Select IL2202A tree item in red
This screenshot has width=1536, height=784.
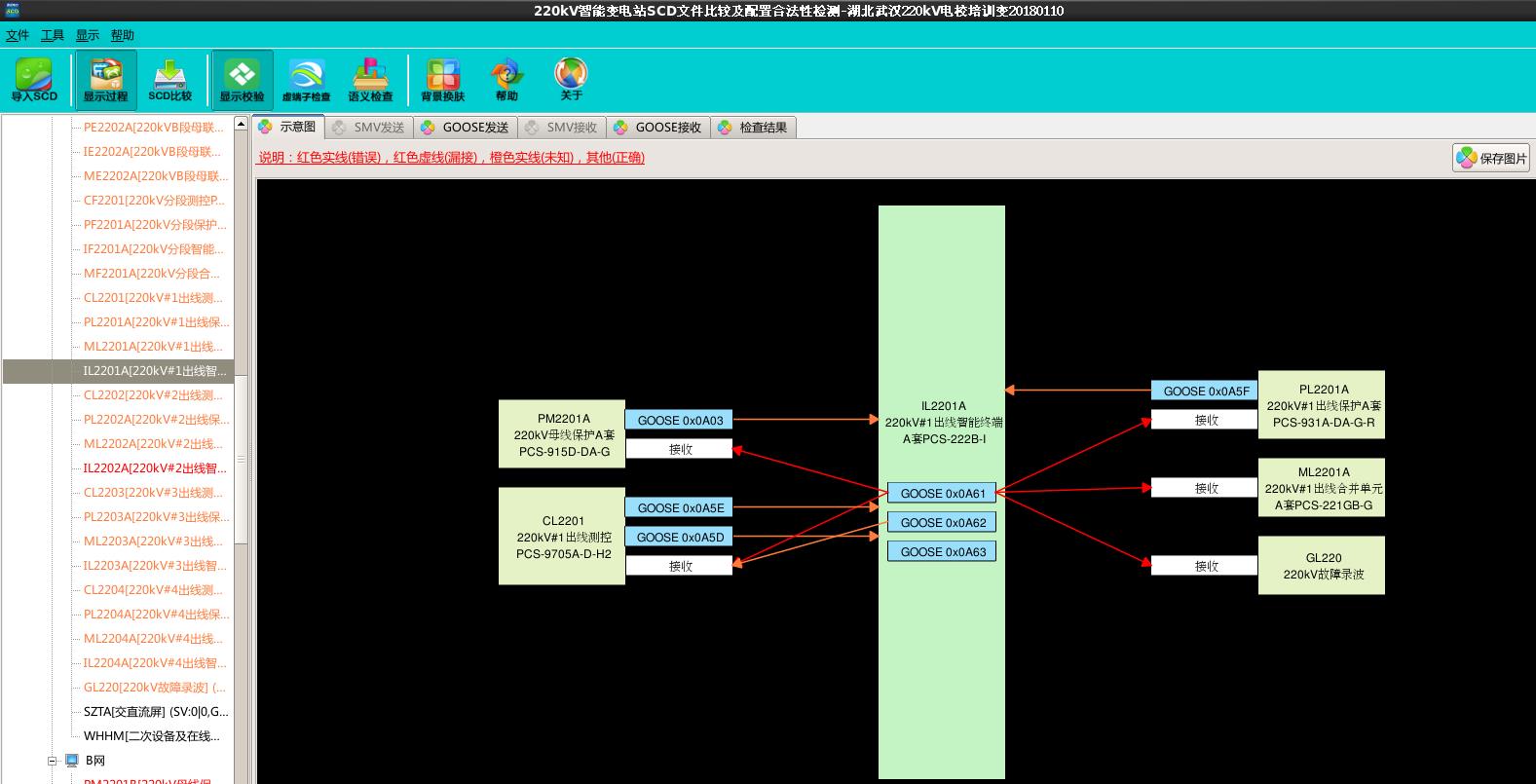click(x=154, y=468)
